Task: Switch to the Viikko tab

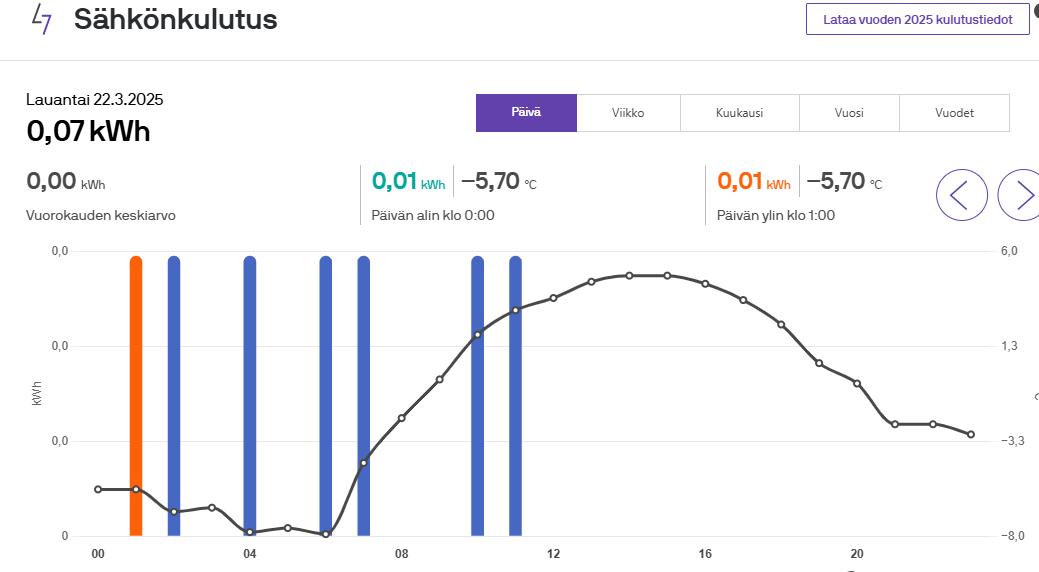Action: (628, 113)
